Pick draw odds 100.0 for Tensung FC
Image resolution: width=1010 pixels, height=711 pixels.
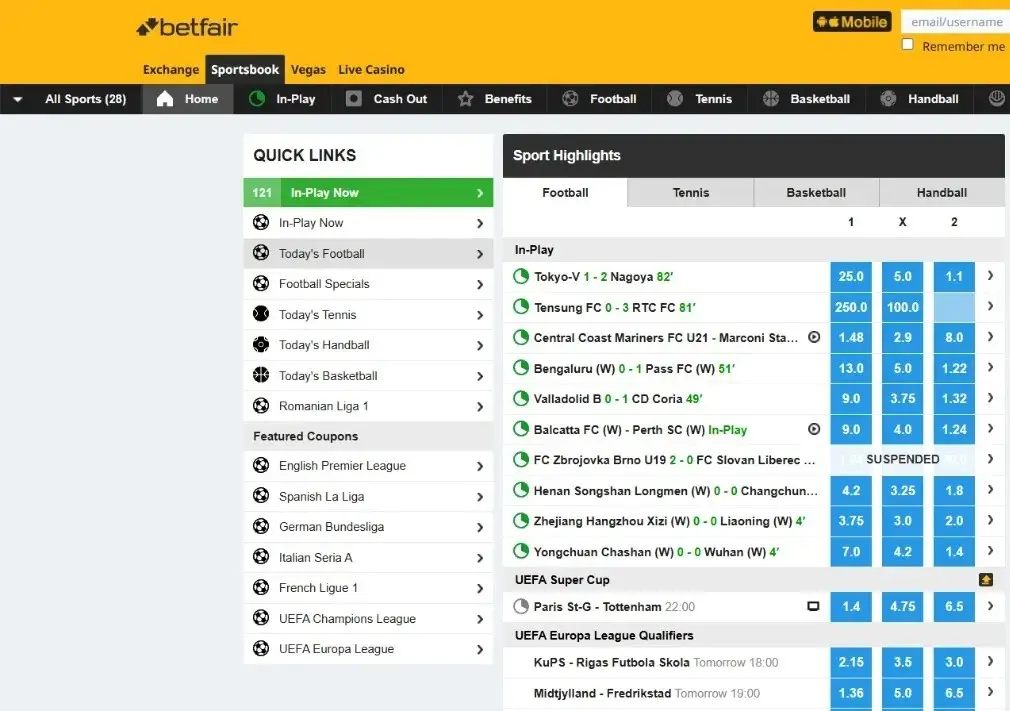pyautogui.click(x=902, y=307)
